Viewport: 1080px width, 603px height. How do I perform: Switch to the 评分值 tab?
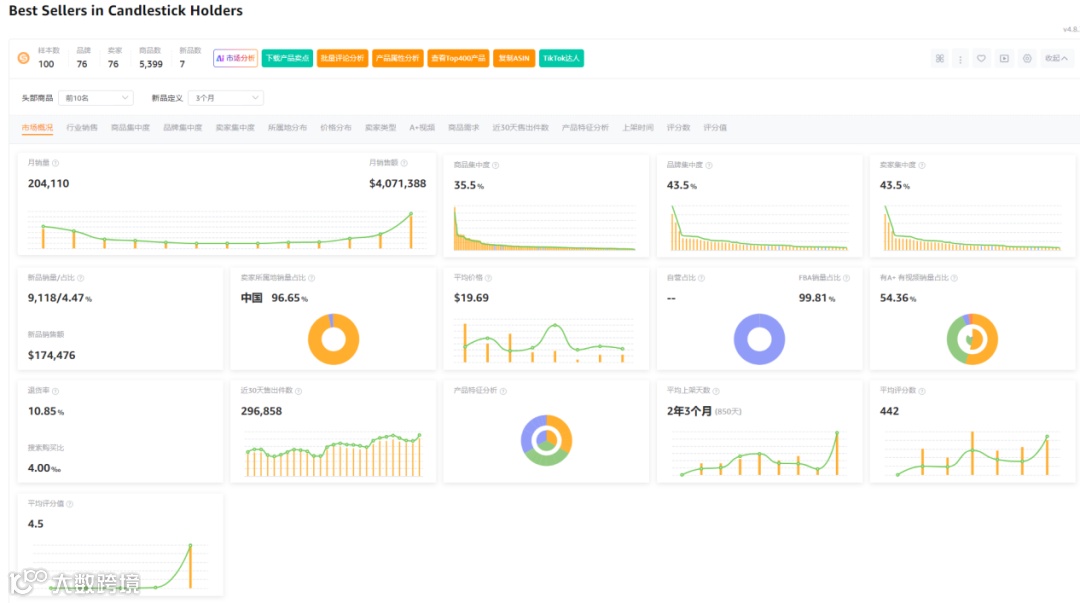click(x=715, y=127)
